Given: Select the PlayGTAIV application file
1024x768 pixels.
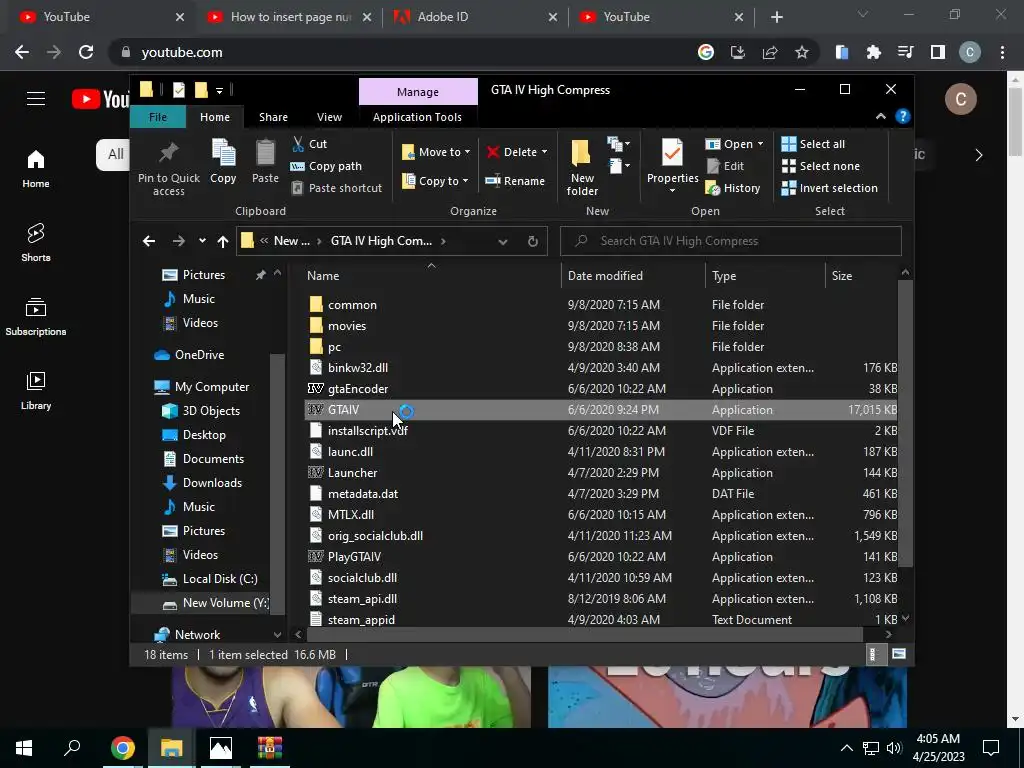Looking at the screenshot, I should (x=601, y=556).
